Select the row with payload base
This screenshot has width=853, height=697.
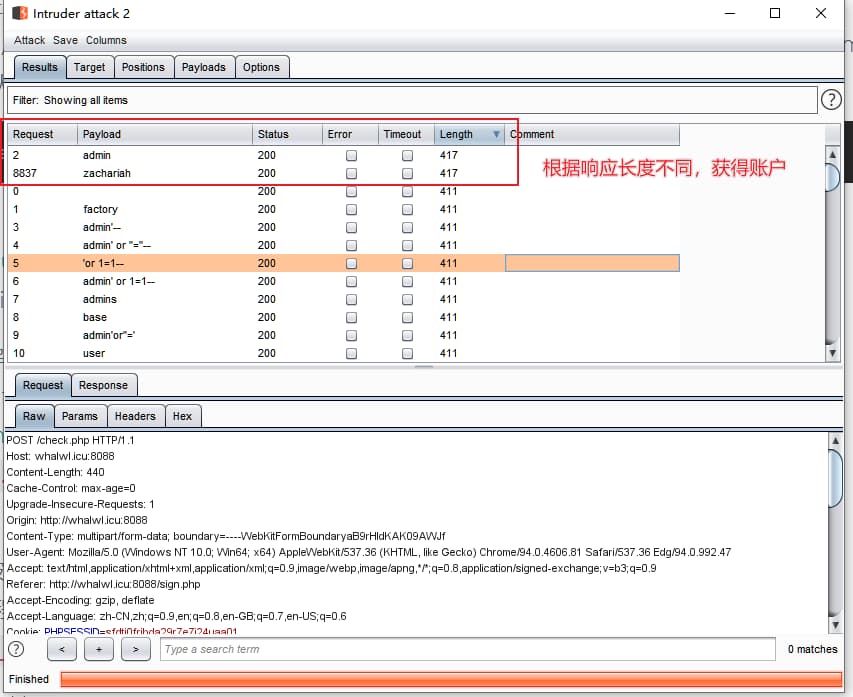click(x=343, y=317)
